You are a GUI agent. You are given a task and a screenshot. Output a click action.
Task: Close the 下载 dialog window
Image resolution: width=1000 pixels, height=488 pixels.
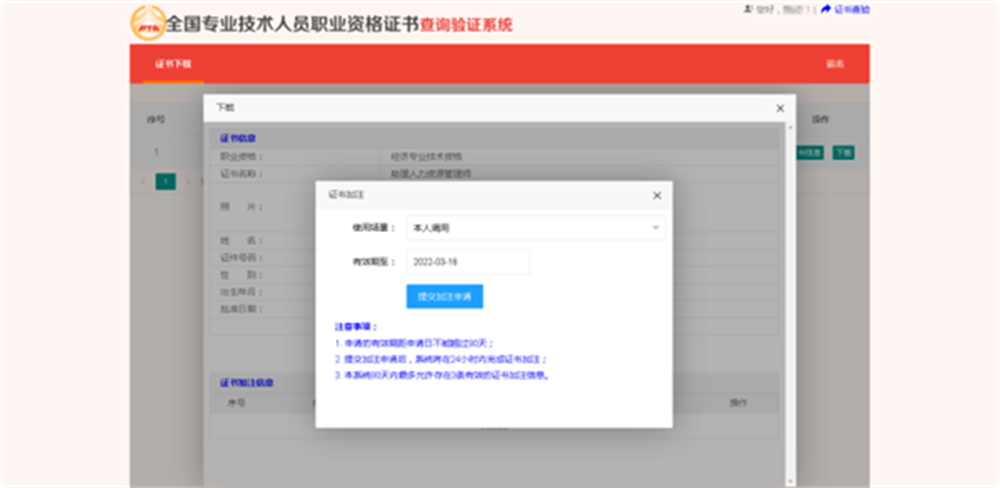click(780, 108)
